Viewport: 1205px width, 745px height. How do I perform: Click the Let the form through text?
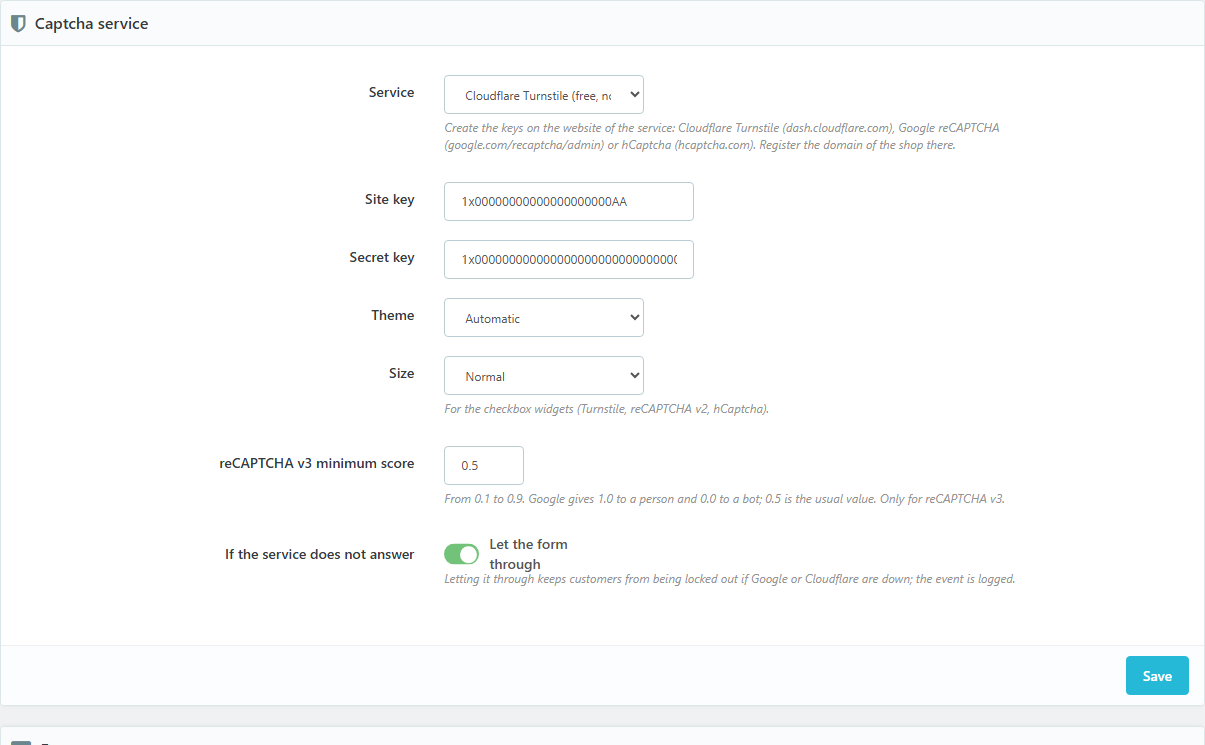pos(528,554)
